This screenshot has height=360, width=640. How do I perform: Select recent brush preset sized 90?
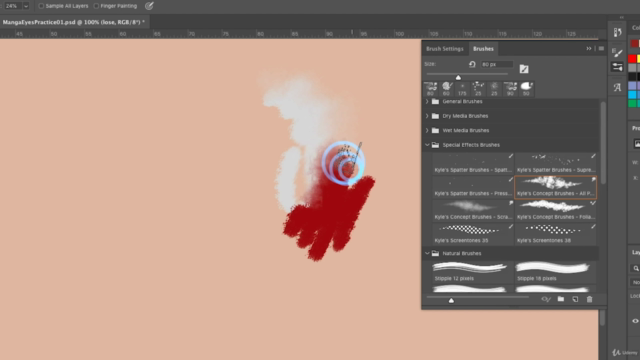point(510,89)
